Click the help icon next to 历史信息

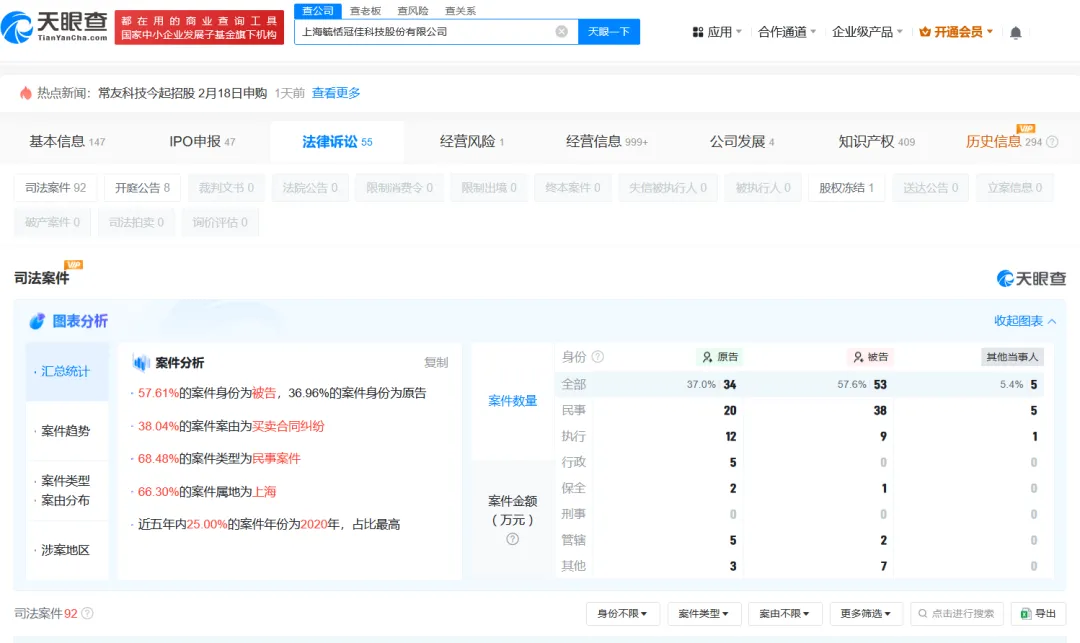pos(1052,142)
